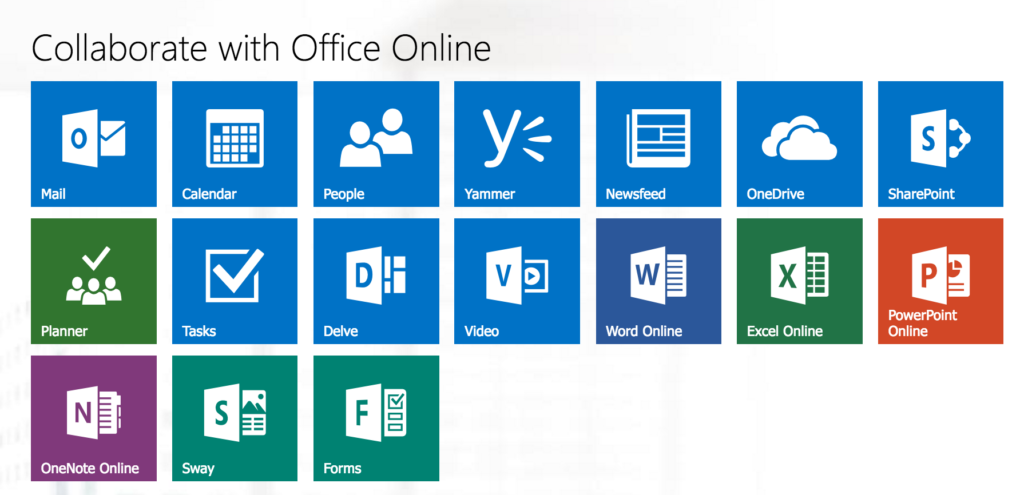
Task: Open the Video app tile
Action: (517, 281)
